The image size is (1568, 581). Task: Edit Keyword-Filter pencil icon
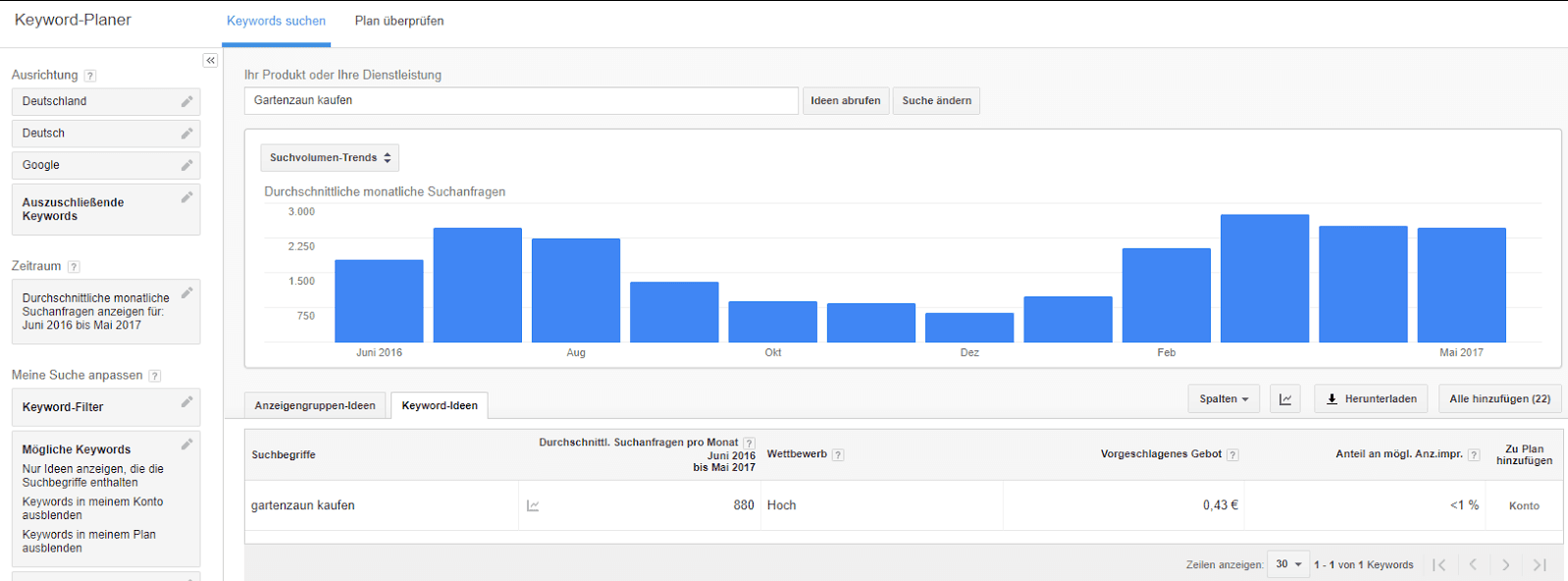[186, 401]
